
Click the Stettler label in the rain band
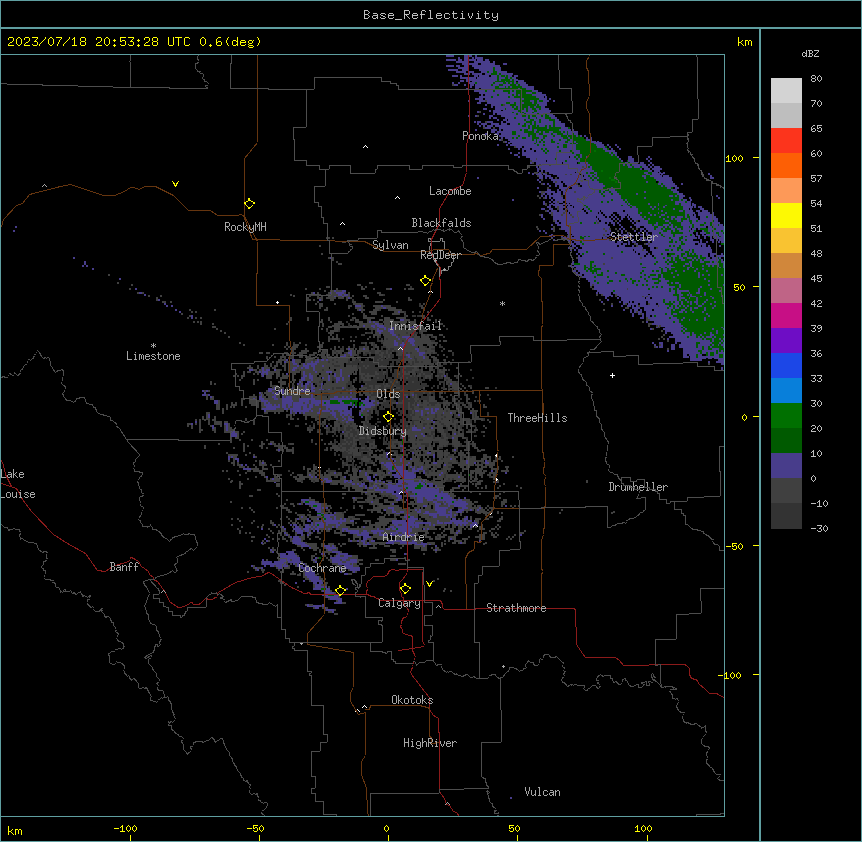(633, 237)
